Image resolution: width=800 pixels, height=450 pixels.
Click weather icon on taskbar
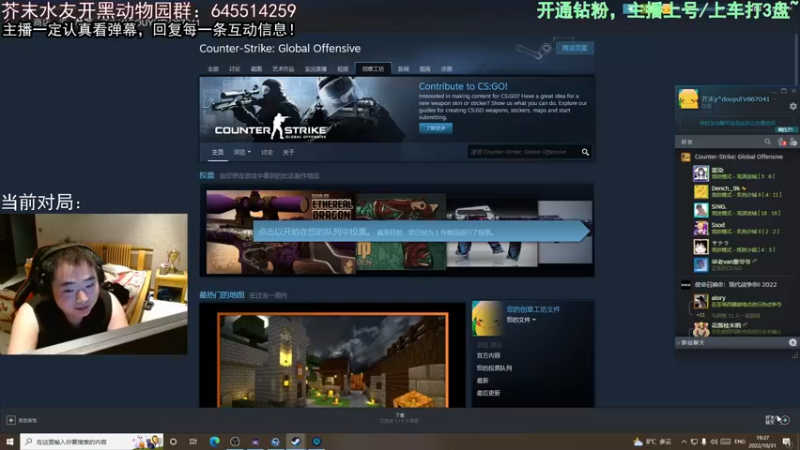[638, 441]
